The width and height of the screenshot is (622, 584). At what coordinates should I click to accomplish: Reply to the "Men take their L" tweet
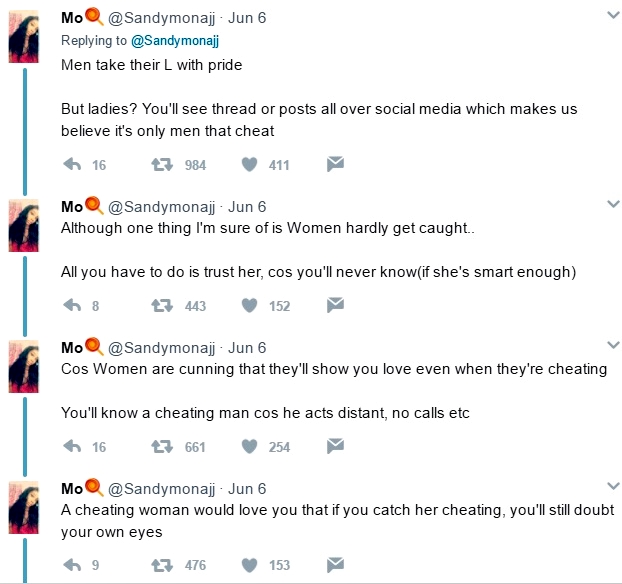coord(71,165)
